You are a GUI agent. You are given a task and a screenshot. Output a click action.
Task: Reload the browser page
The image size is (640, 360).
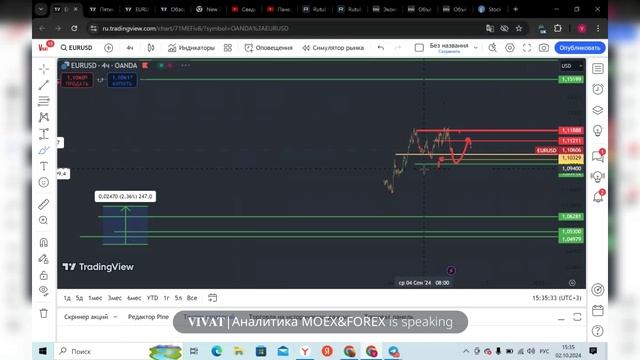pos(74,28)
